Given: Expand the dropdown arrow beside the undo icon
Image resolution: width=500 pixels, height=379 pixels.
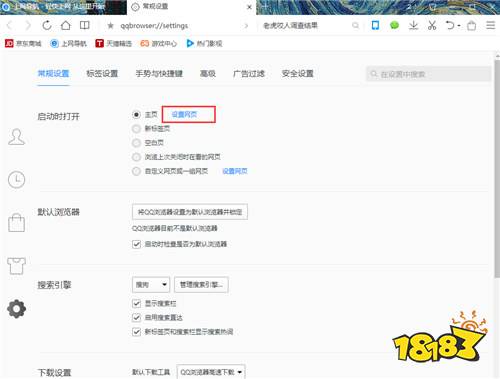Looking at the screenshot, I should (459, 26).
